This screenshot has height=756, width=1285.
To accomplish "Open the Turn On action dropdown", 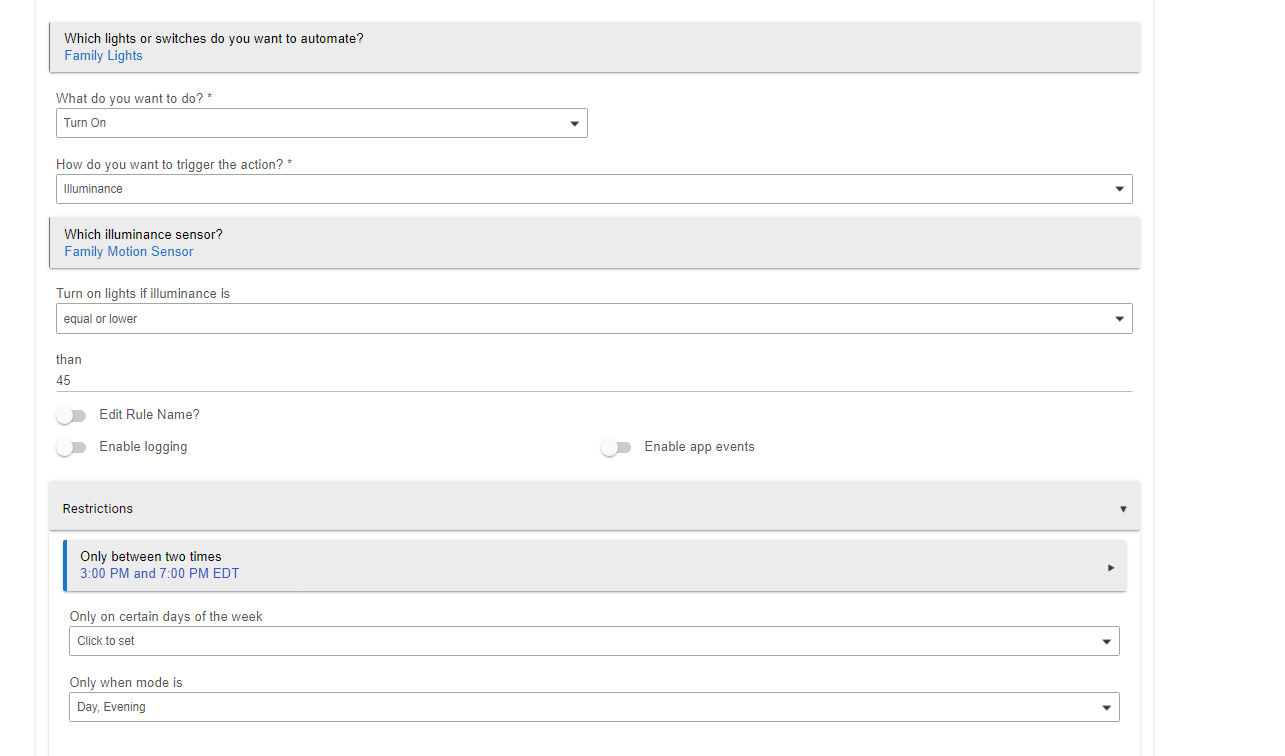I will (321, 123).
